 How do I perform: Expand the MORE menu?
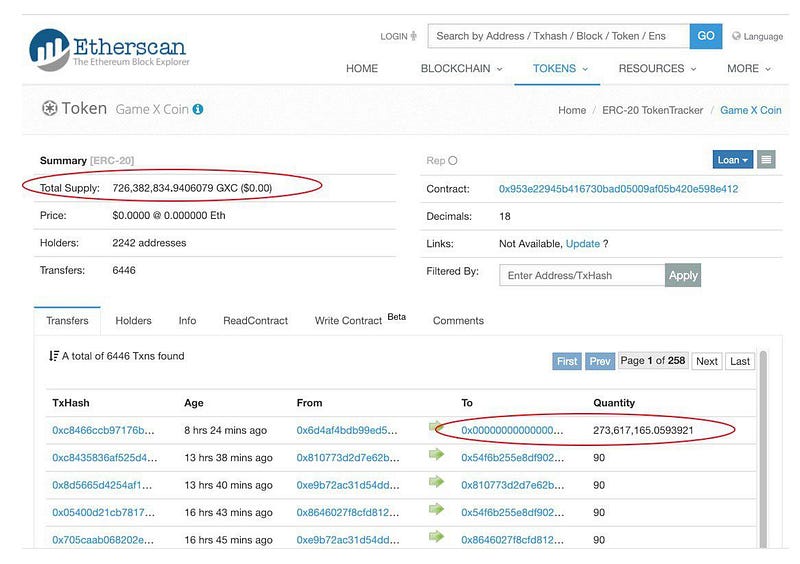coord(748,68)
